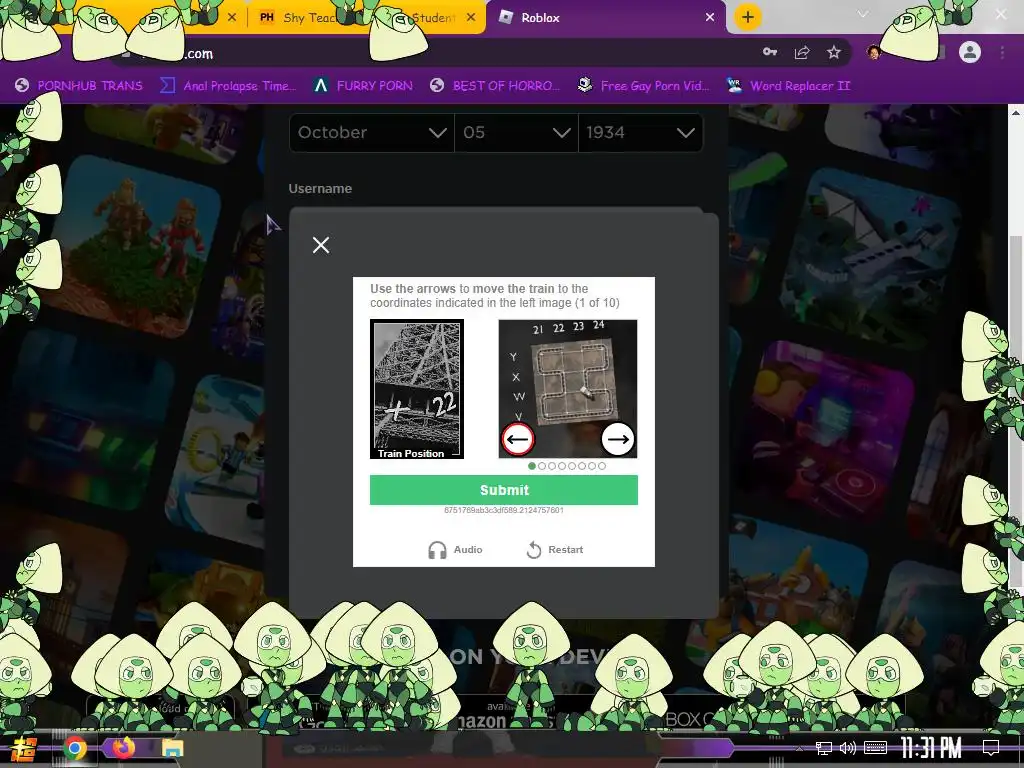This screenshot has width=1024, height=768.
Task: Open the BEST OF HORRO... bookmark
Action: tap(495, 86)
